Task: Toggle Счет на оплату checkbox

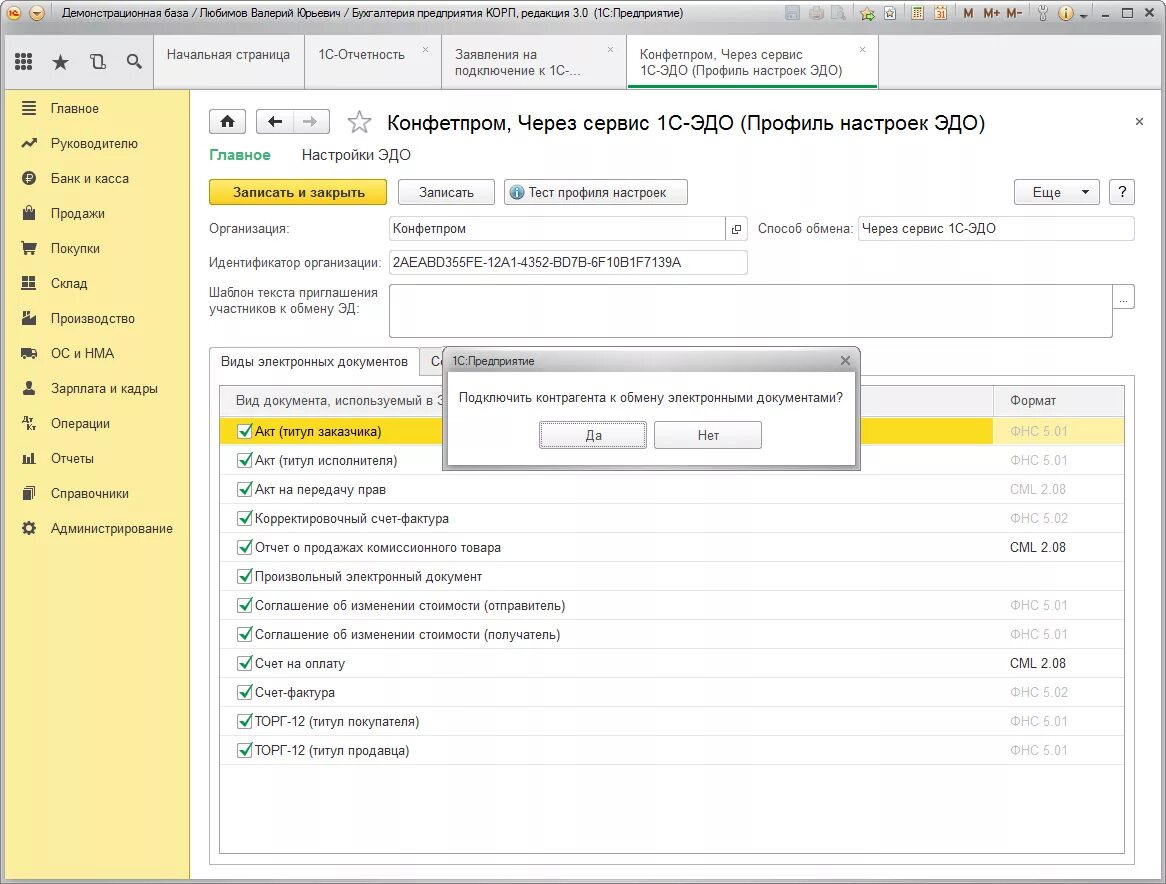Action: pyautogui.click(x=244, y=663)
